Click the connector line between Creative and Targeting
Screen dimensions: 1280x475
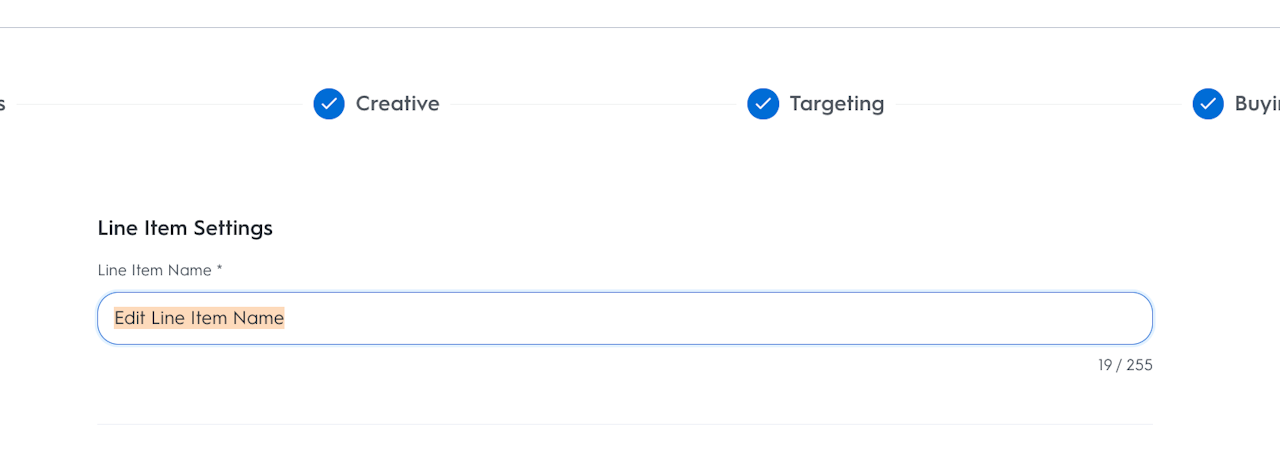click(x=593, y=104)
